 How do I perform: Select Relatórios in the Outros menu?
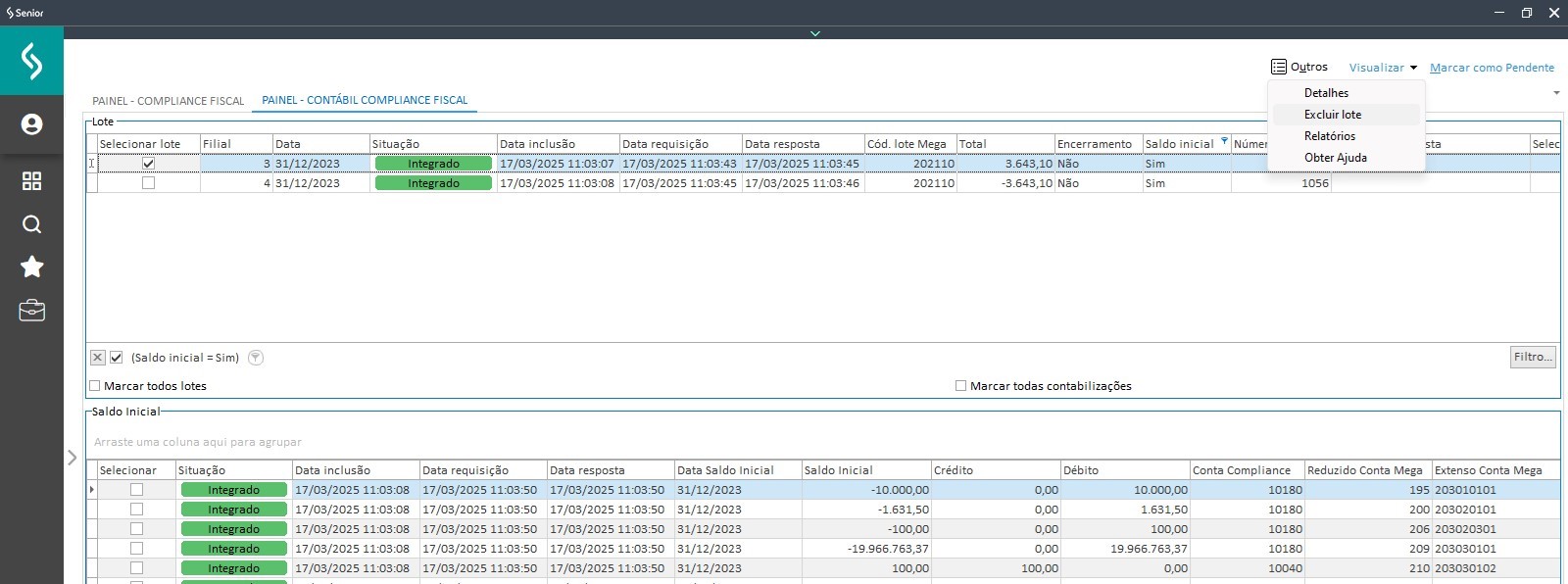[1329, 136]
